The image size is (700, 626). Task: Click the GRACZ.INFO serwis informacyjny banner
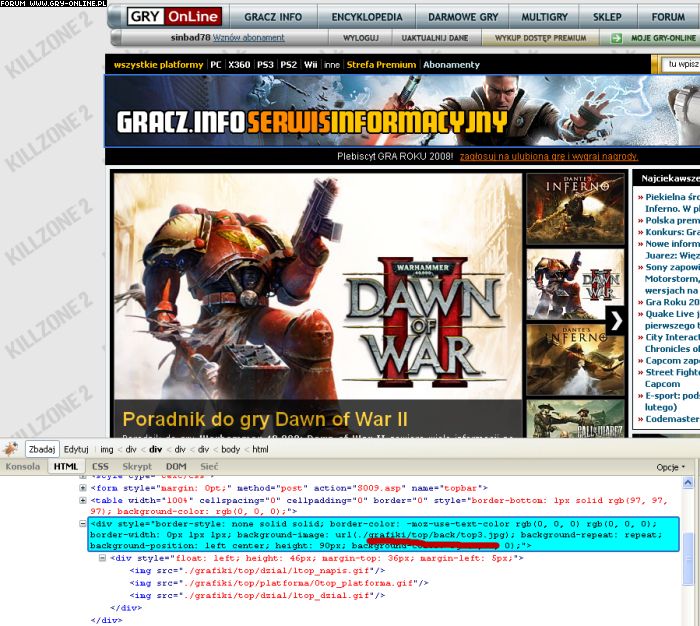click(402, 110)
